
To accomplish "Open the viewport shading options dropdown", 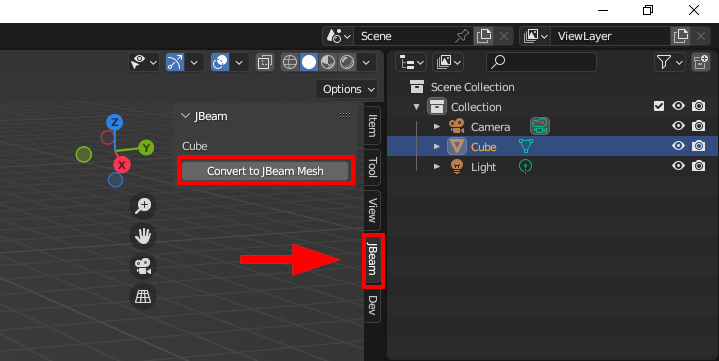I will [x=366, y=62].
